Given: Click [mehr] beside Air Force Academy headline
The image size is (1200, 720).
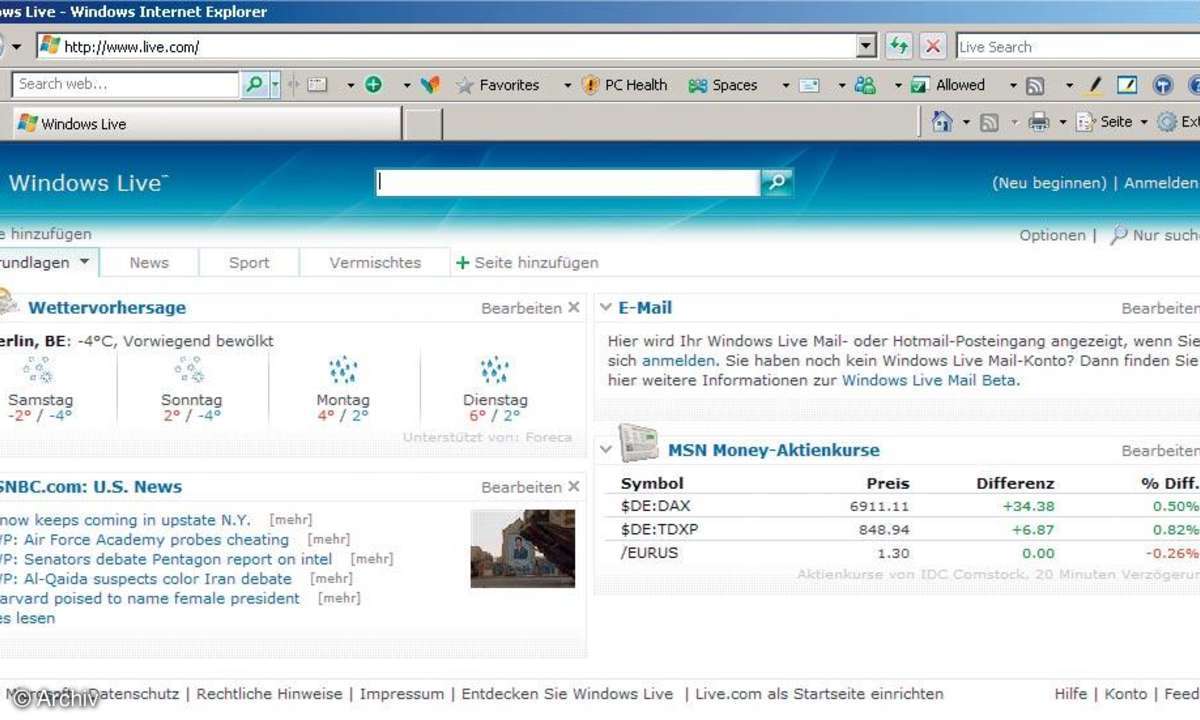Looking at the screenshot, I should pos(329,540).
